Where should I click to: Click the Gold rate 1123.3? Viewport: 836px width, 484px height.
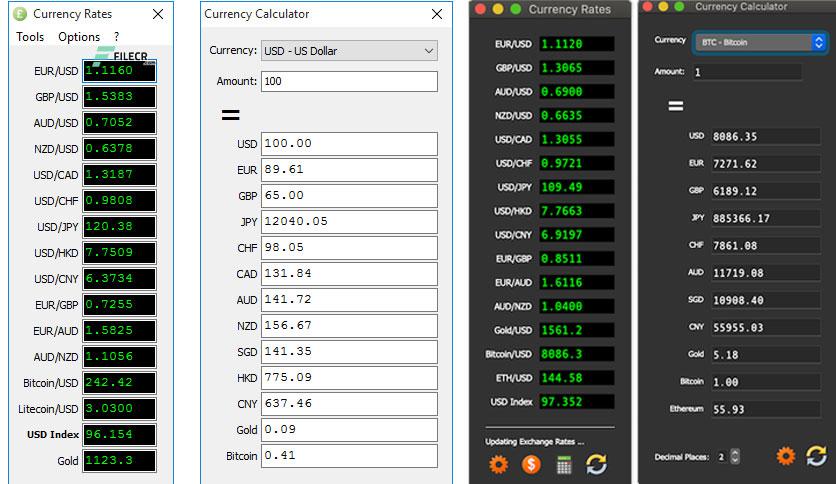[119, 461]
